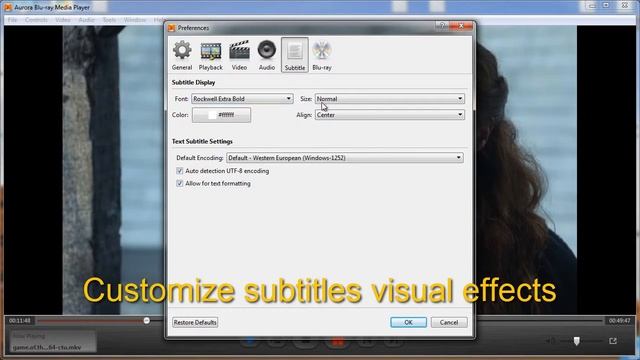Switch to the Audio preferences tab
Image resolution: width=640 pixels, height=360 pixels.
click(267, 55)
